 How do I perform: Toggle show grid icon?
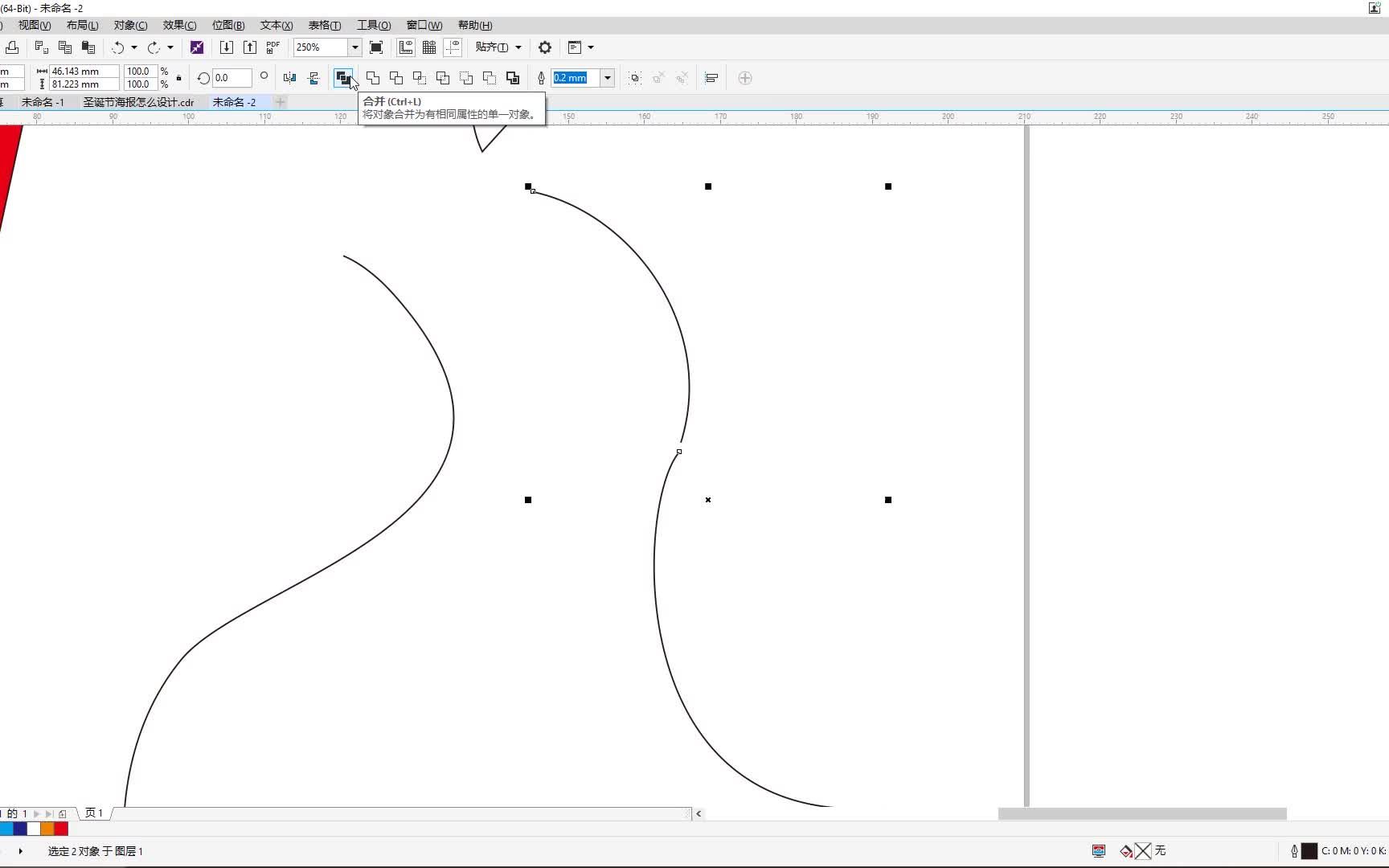click(x=429, y=47)
